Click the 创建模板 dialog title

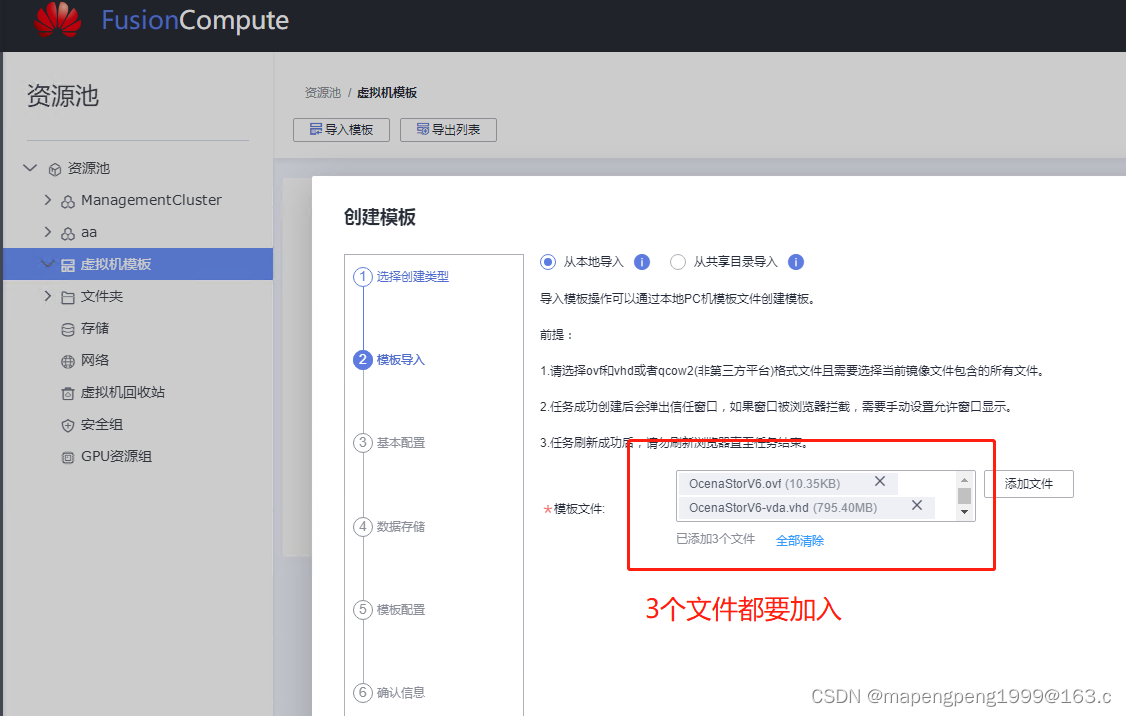[x=380, y=217]
